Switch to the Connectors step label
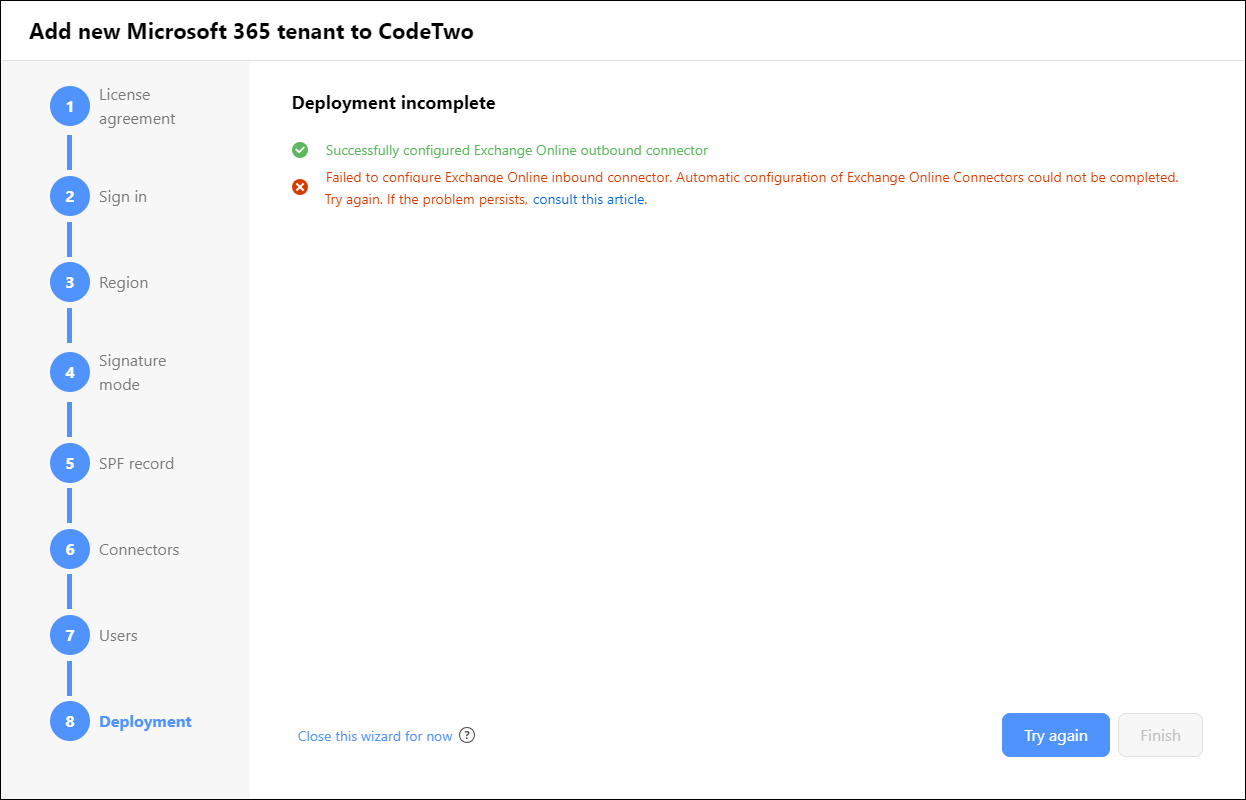 click(139, 549)
